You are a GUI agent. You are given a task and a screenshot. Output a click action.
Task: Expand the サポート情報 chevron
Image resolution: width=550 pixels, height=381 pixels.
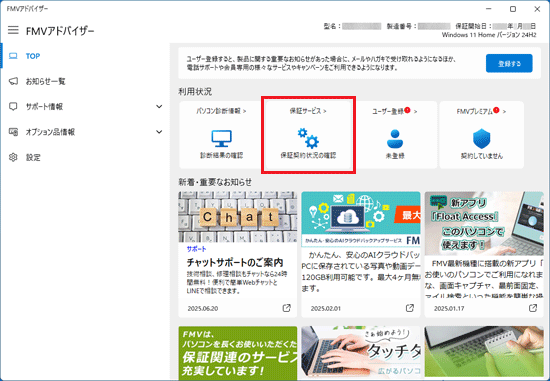tap(159, 107)
